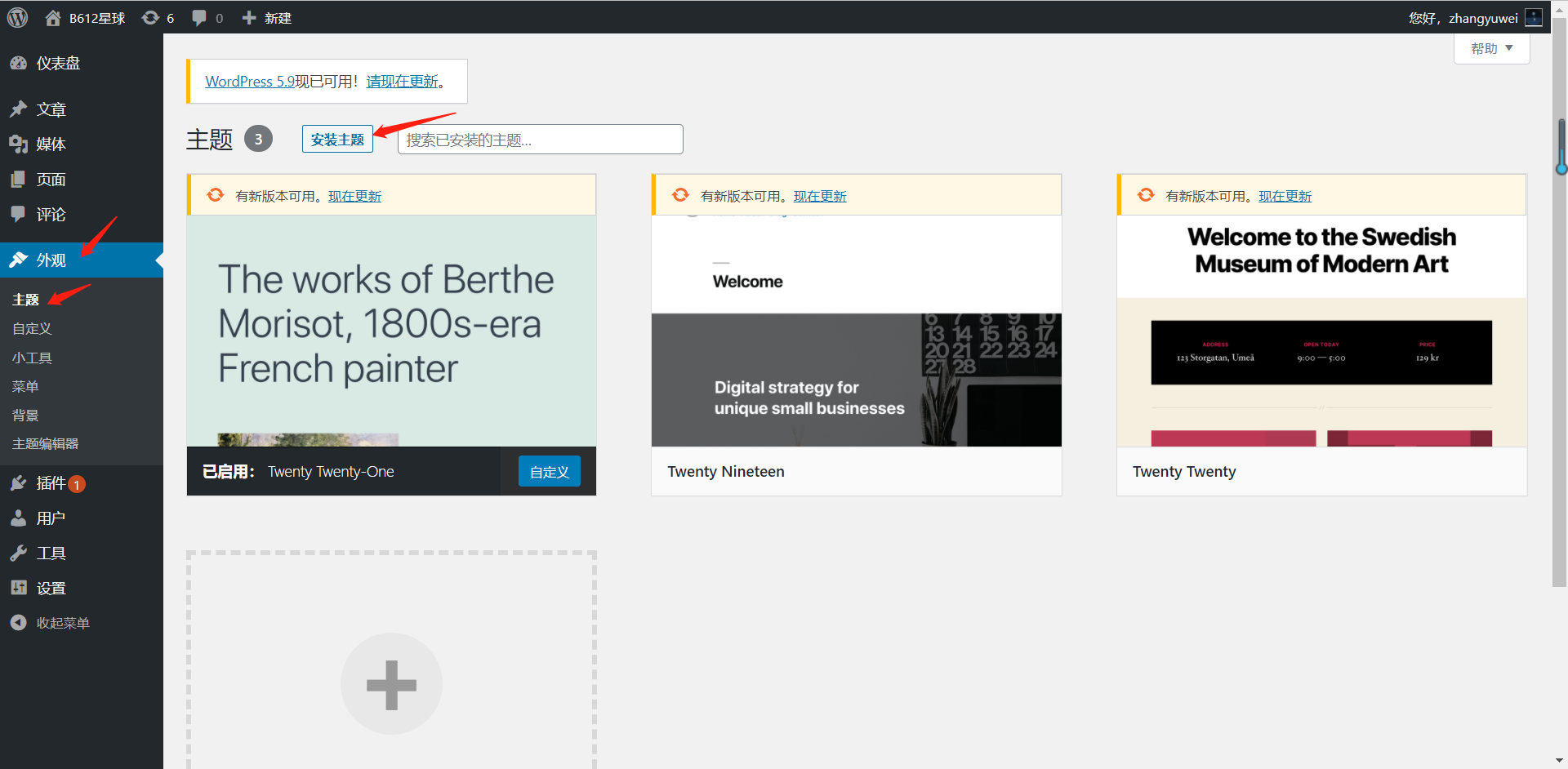1568x769 pixels.
Task: Click the B612星球 site name
Action: pyautogui.click(x=97, y=18)
